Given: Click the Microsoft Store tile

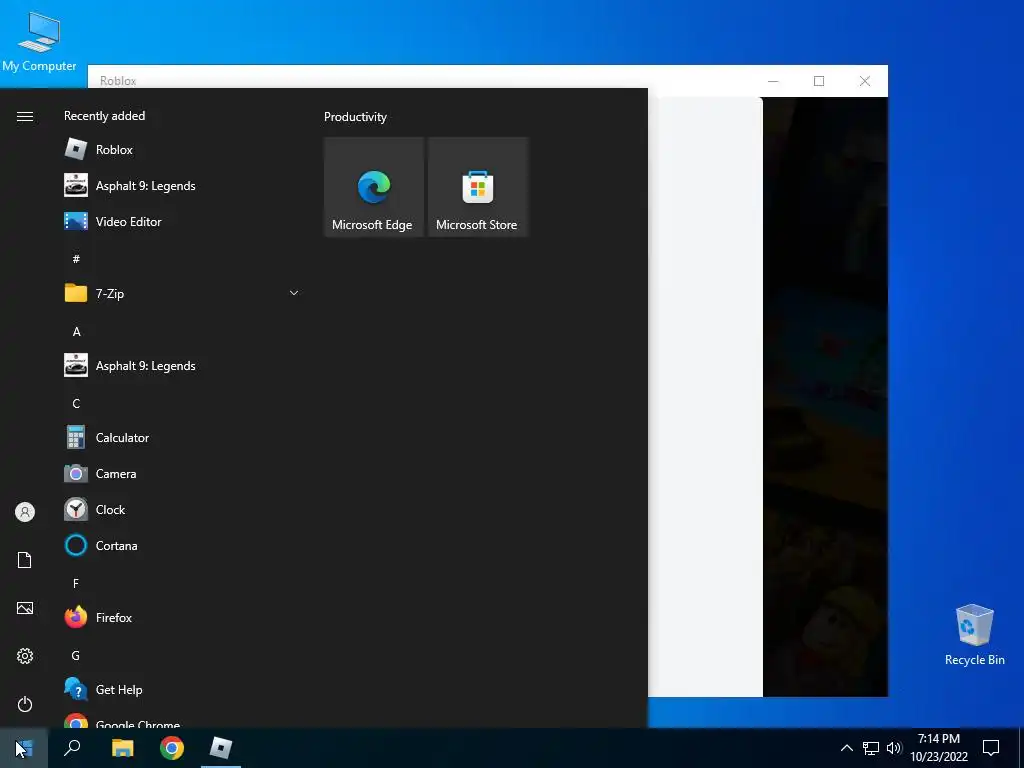Looking at the screenshot, I should 477,187.
